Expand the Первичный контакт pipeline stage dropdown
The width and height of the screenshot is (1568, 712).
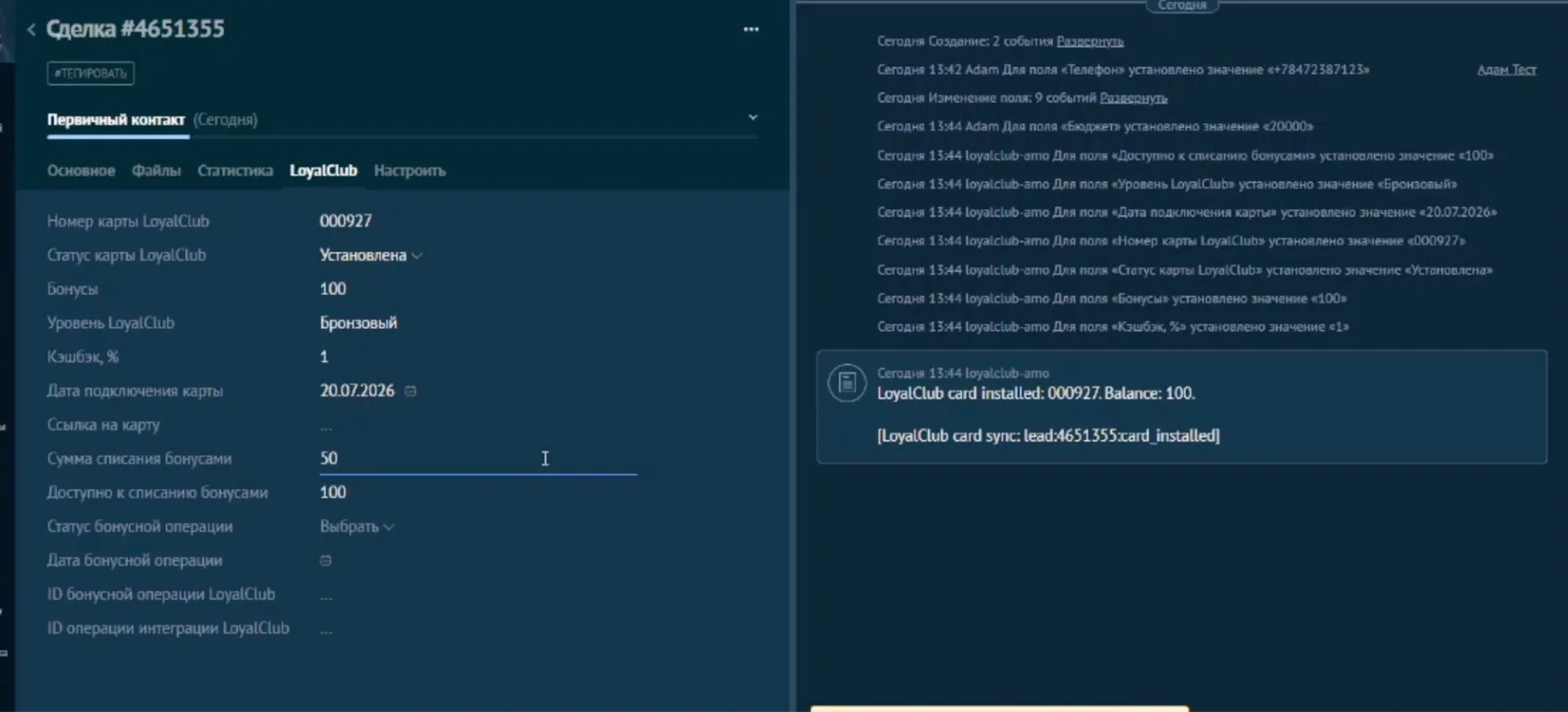(752, 118)
